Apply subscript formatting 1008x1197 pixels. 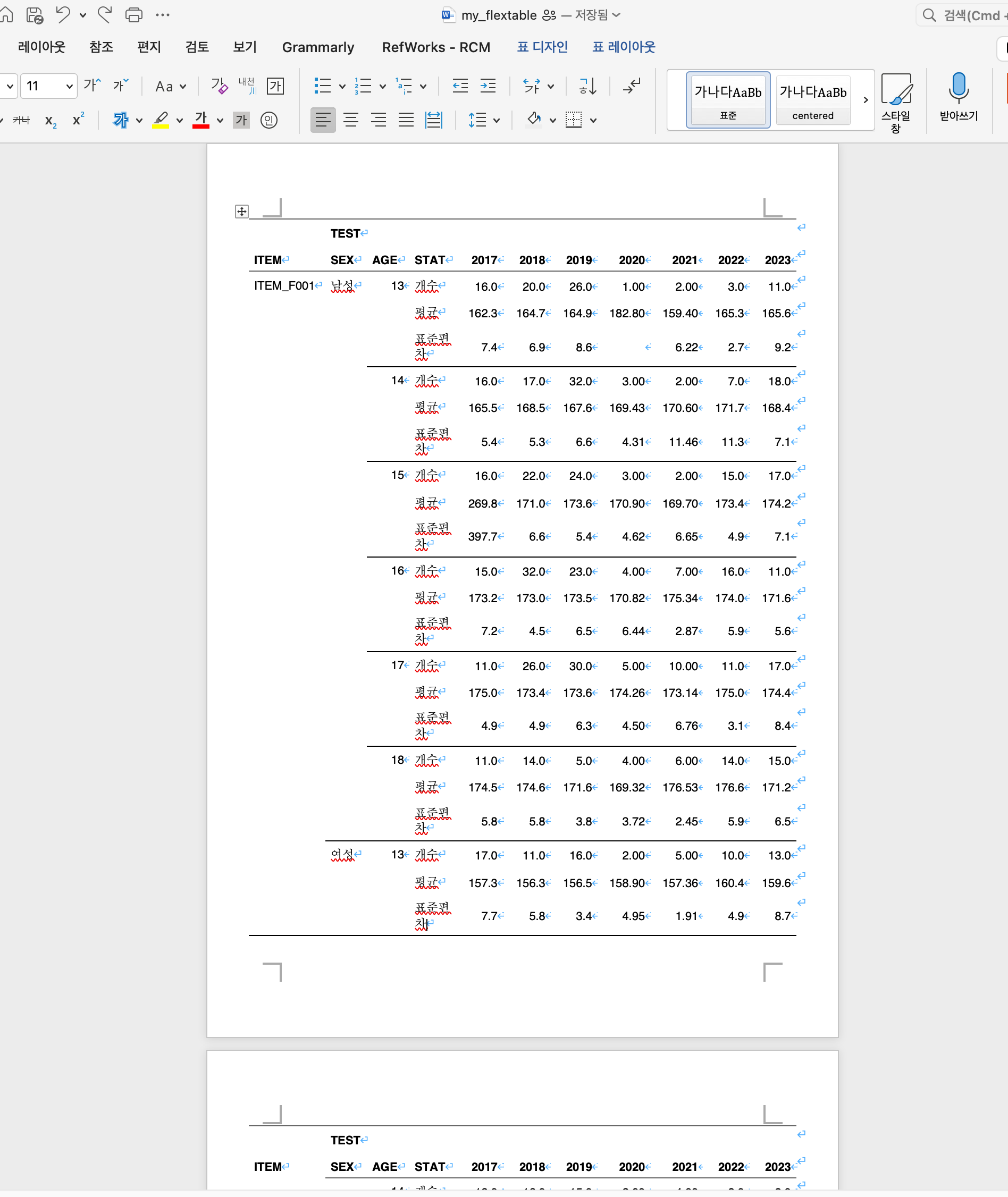click(51, 121)
